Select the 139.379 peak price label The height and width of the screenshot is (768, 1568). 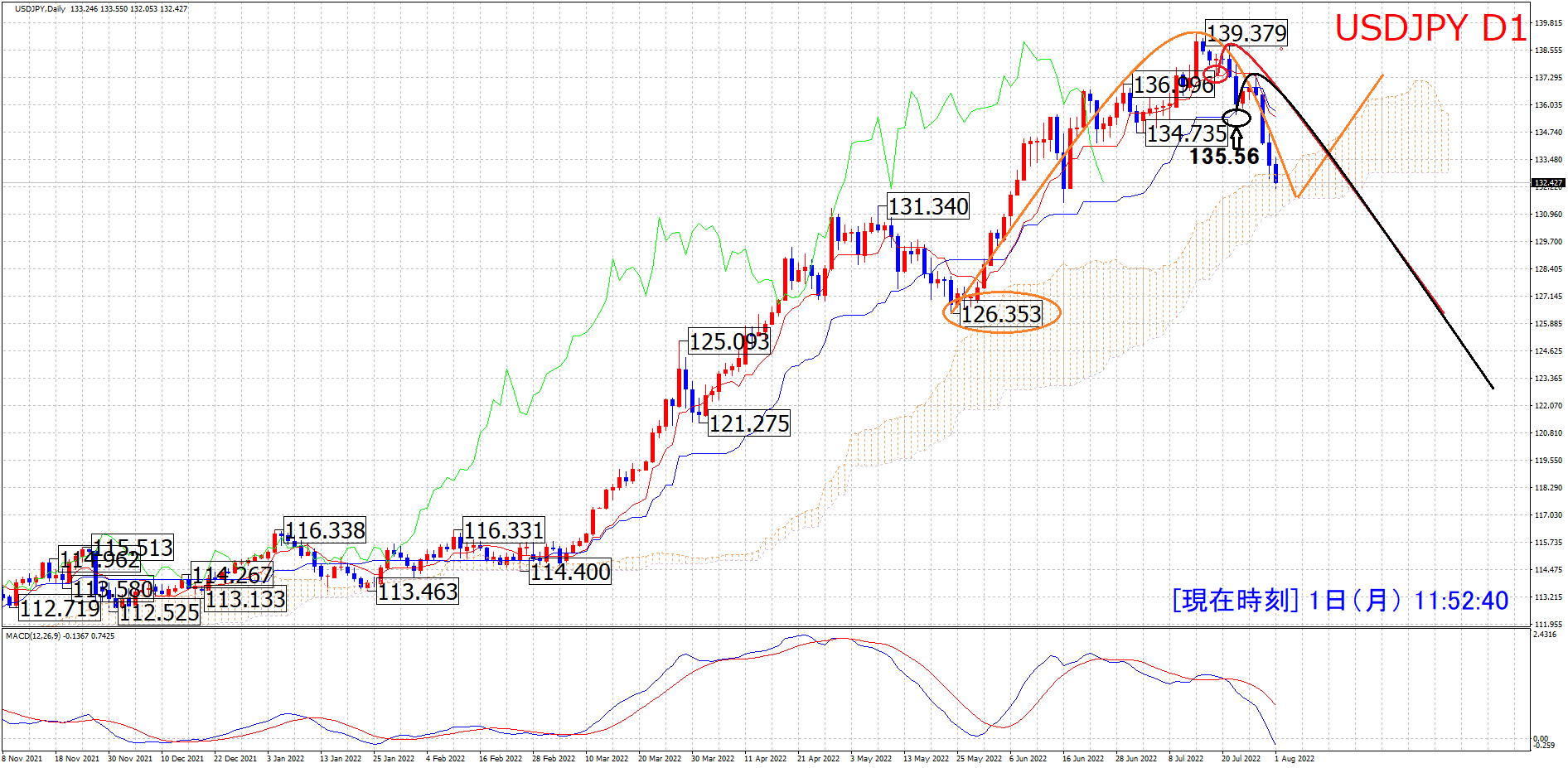point(1246,33)
